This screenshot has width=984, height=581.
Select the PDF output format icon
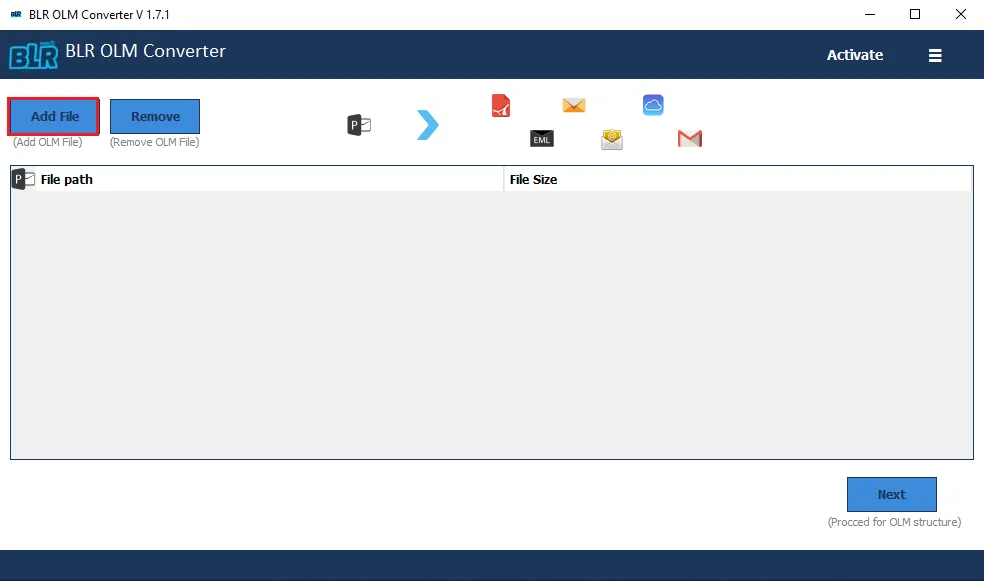click(x=500, y=105)
